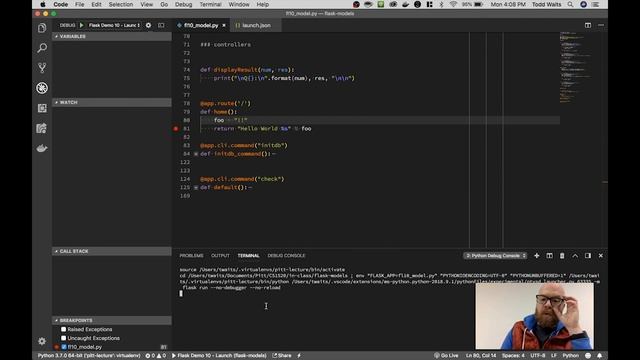
Task: Open editor More Actions ellipsis
Action: click(601, 25)
